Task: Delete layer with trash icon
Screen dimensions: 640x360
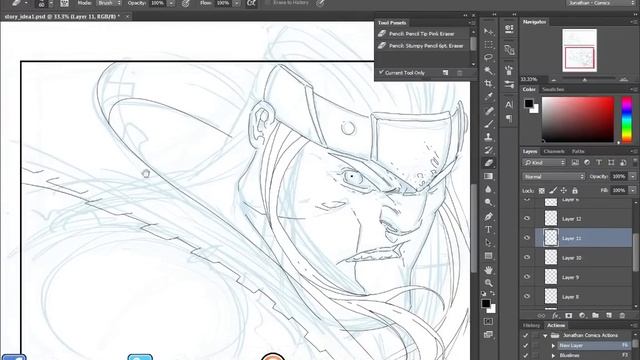Action: [x=622, y=316]
